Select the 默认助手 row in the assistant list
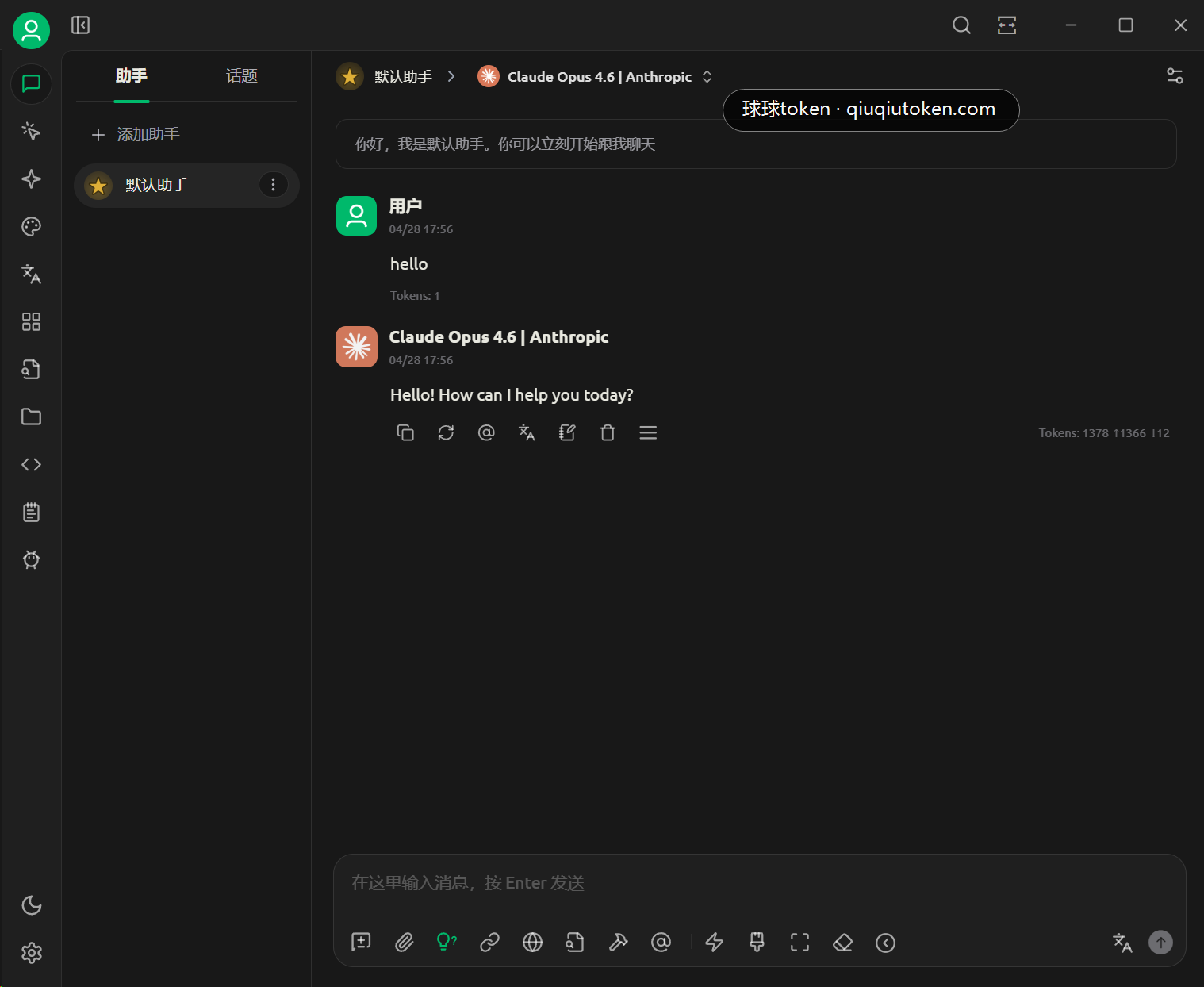Screen dimensions: 1204x987 point(186,185)
